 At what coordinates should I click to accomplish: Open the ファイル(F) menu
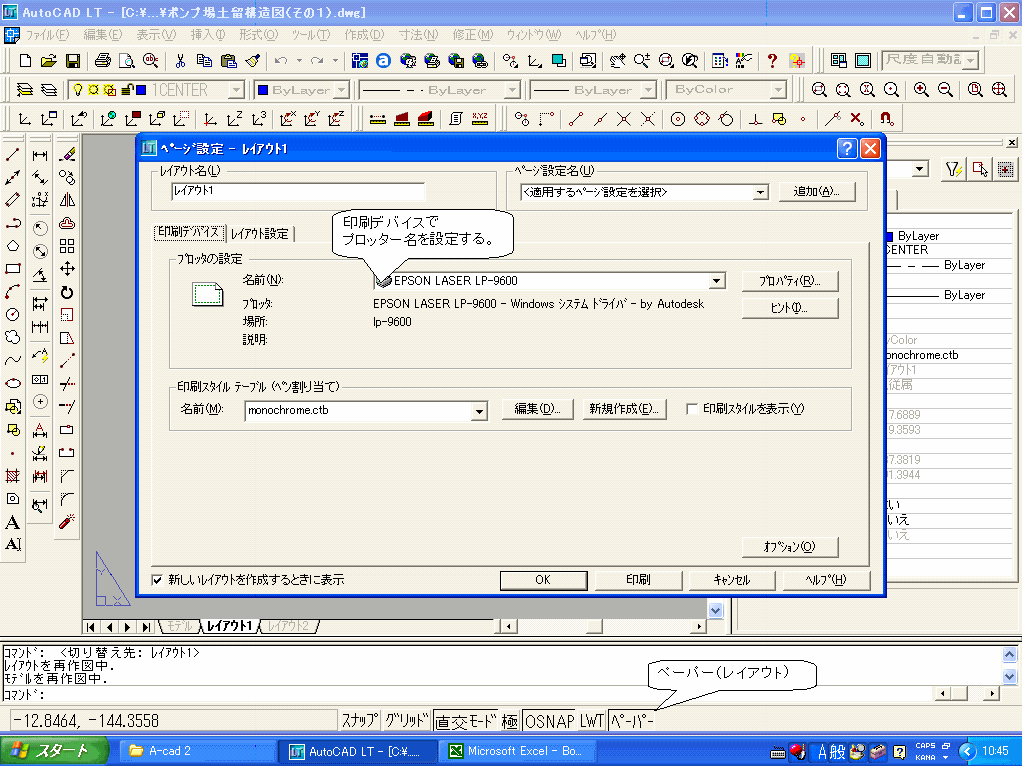click(47, 35)
